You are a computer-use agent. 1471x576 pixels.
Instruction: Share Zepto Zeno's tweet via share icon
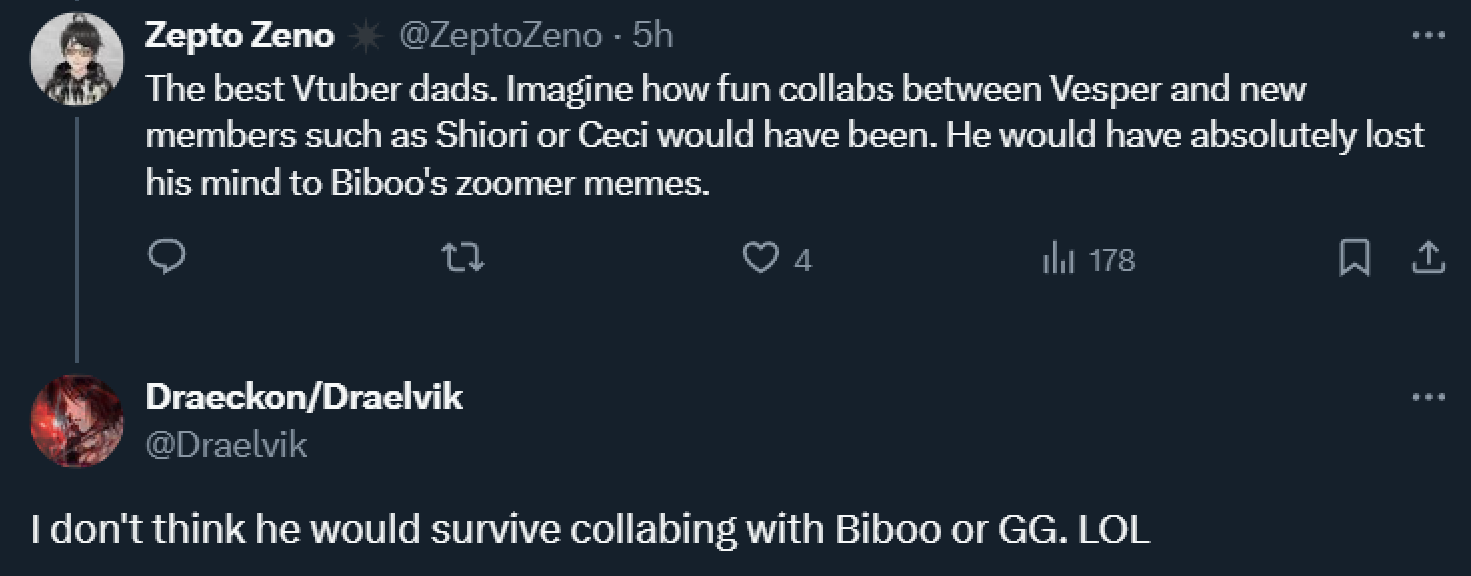click(1427, 259)
